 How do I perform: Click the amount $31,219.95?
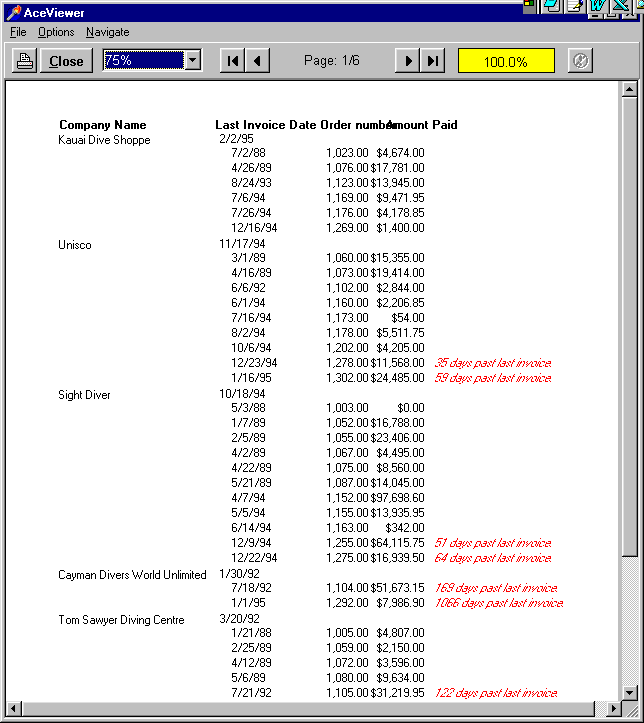click(397, 693)
